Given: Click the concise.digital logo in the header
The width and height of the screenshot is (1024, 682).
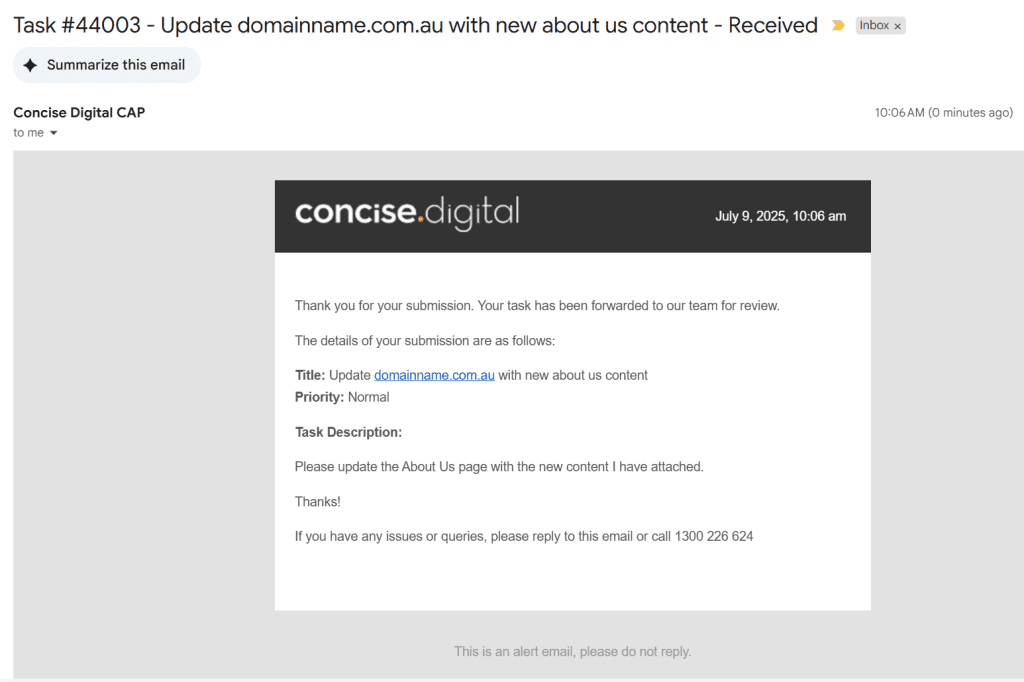Looking at the screenshot, I should point(407,213).
